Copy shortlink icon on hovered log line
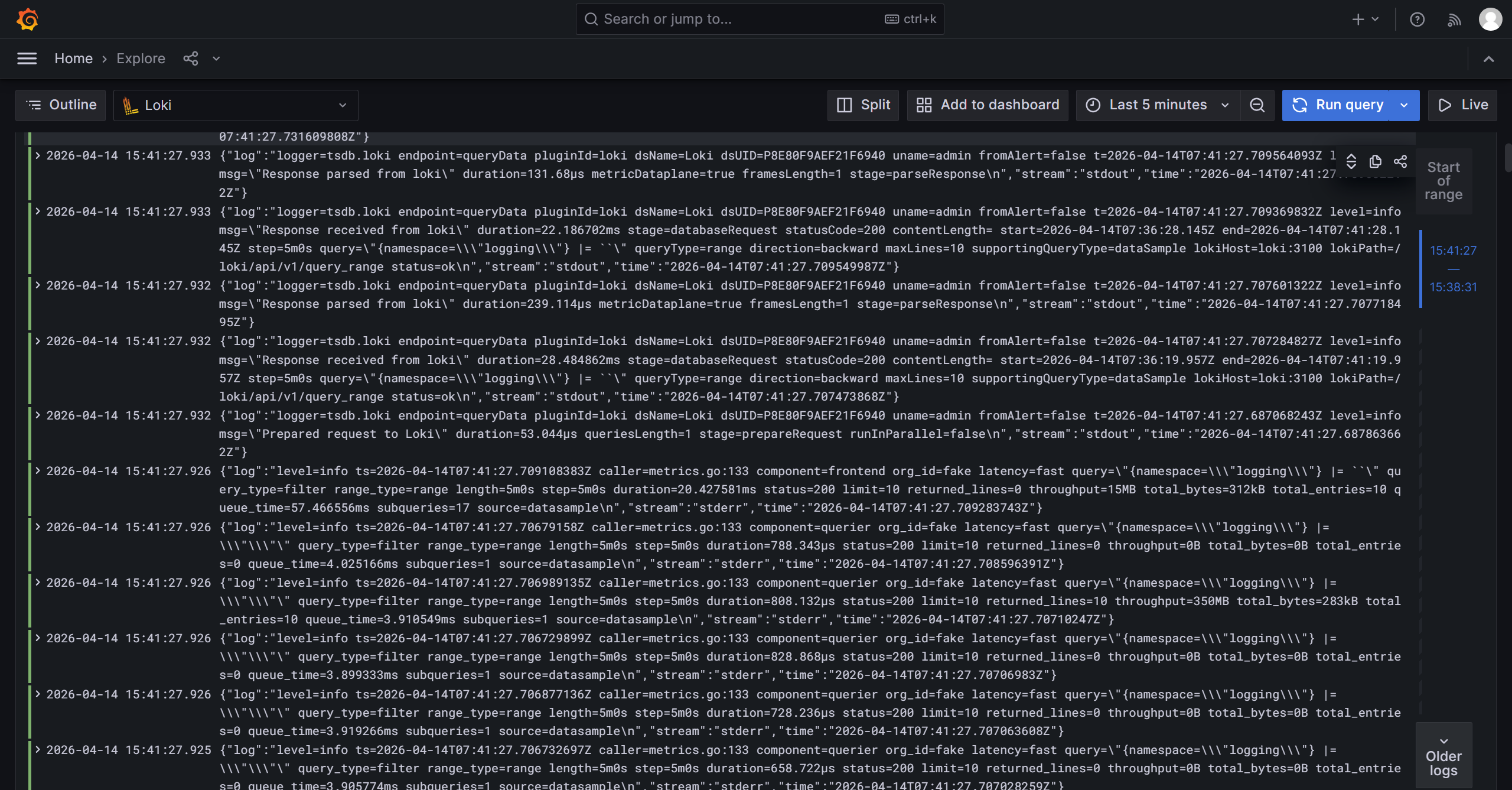Image resolution: width=1512 pixels, height=790 pixels. [1400, 161]
